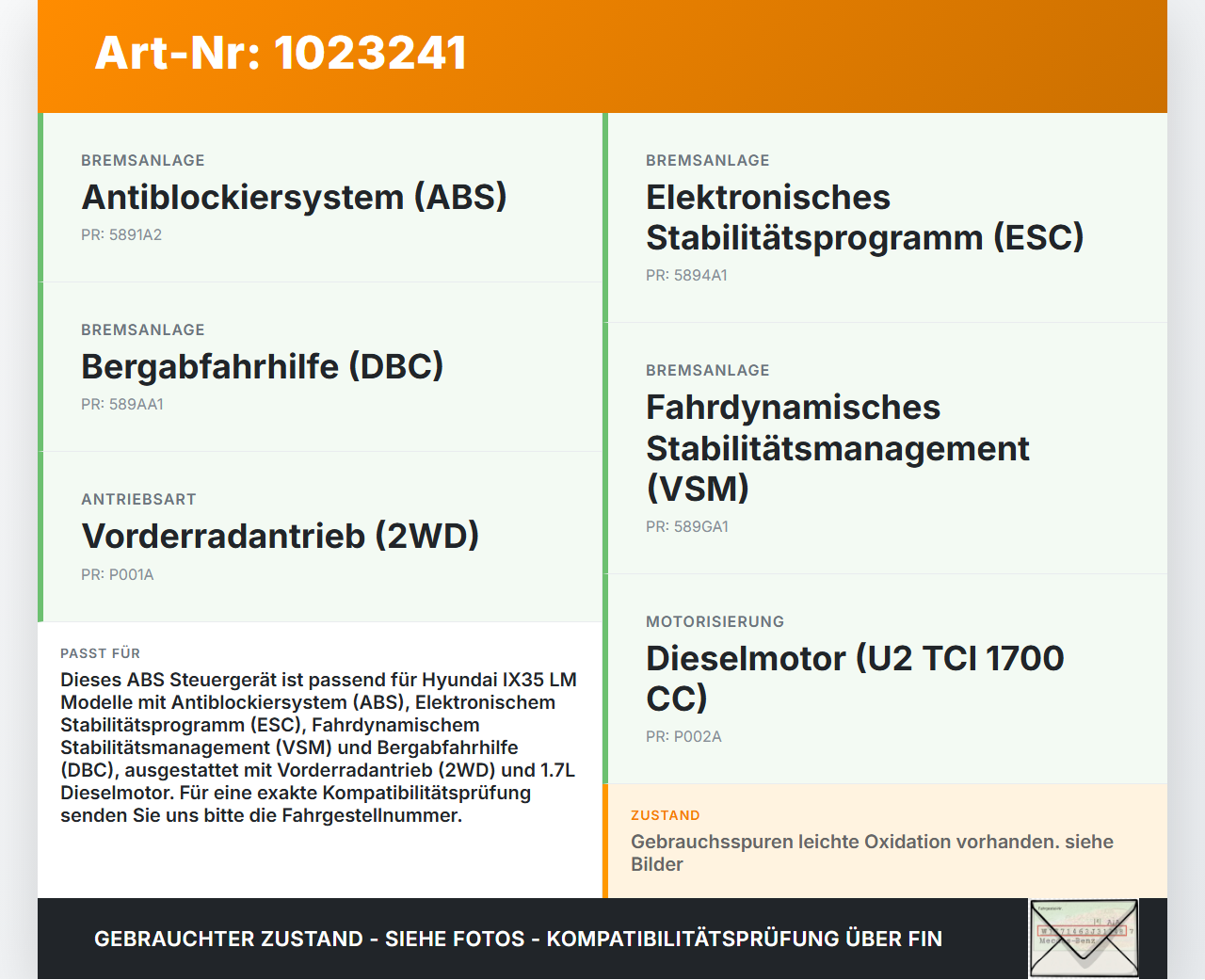Select the PR: 589GA1 code

(686, 526)
